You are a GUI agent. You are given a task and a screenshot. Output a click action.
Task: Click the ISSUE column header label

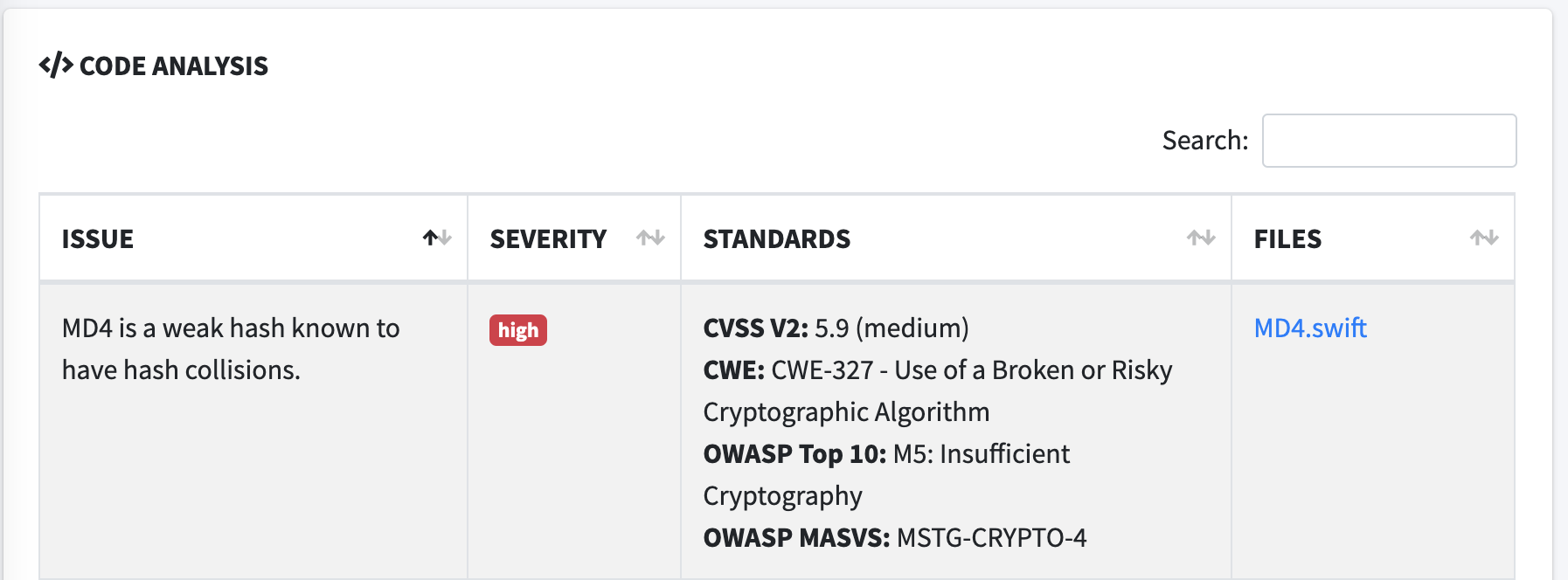click(x=98, y=239)
